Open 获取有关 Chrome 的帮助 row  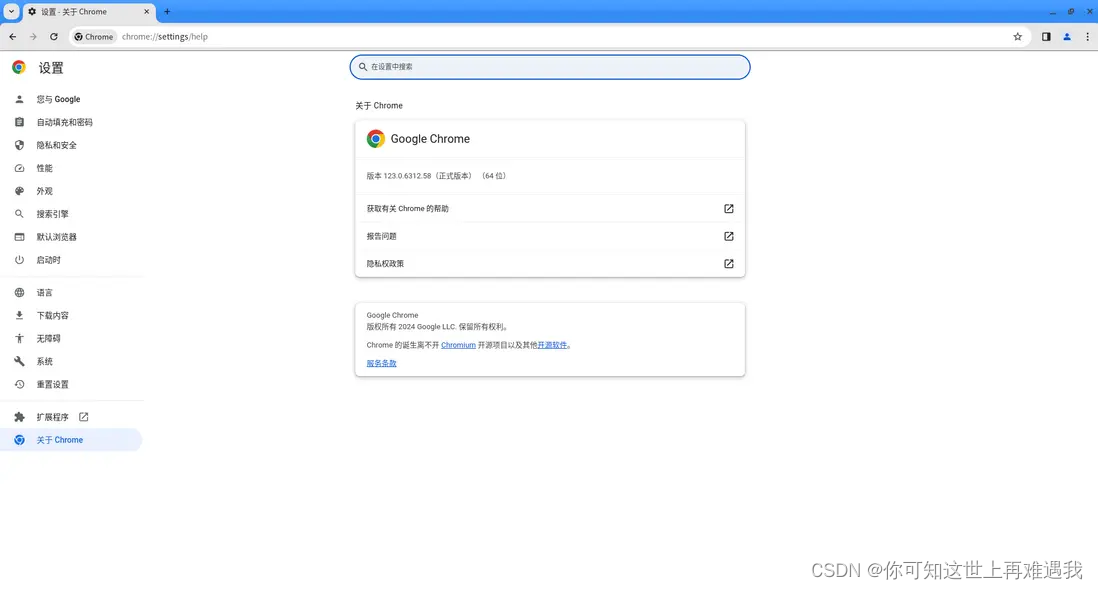tap(550, 209)
